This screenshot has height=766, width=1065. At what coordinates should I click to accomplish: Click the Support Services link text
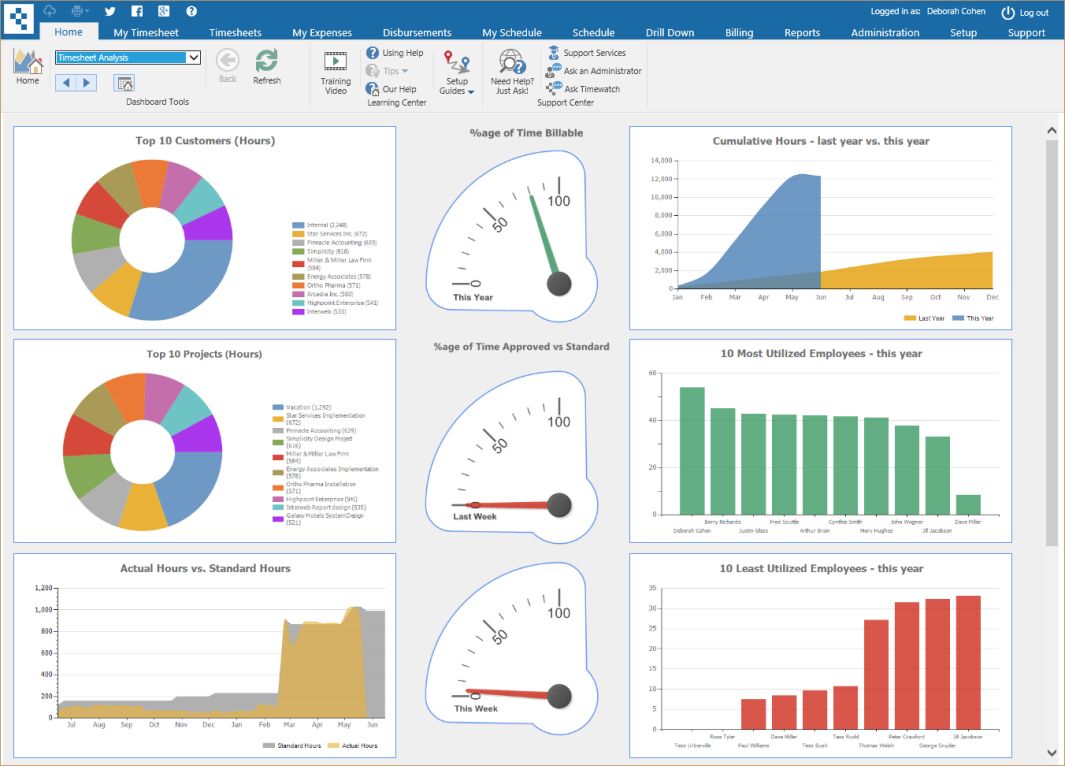coord(595,53)
